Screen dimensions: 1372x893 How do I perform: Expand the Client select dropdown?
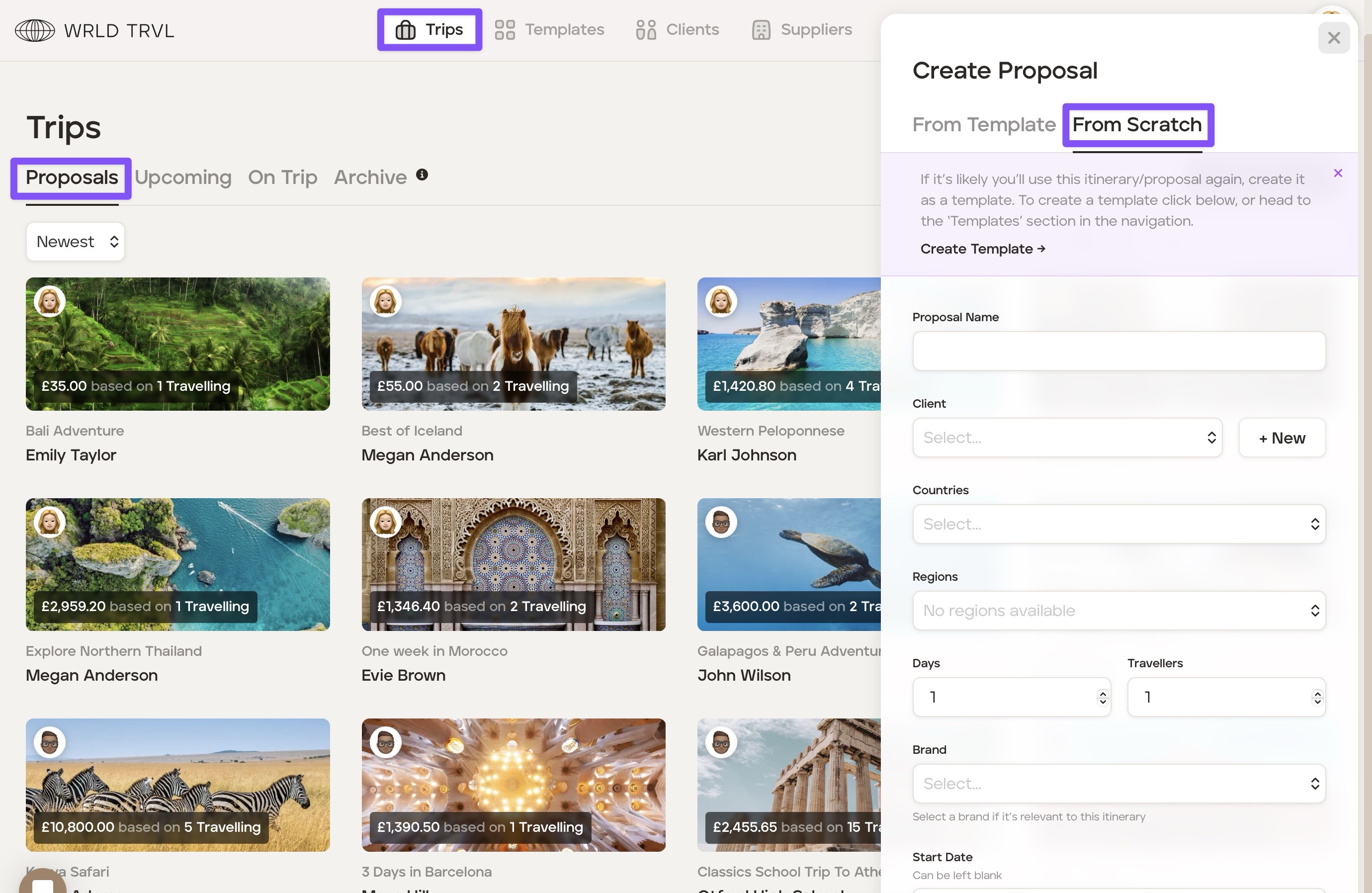click(1067, 438)
